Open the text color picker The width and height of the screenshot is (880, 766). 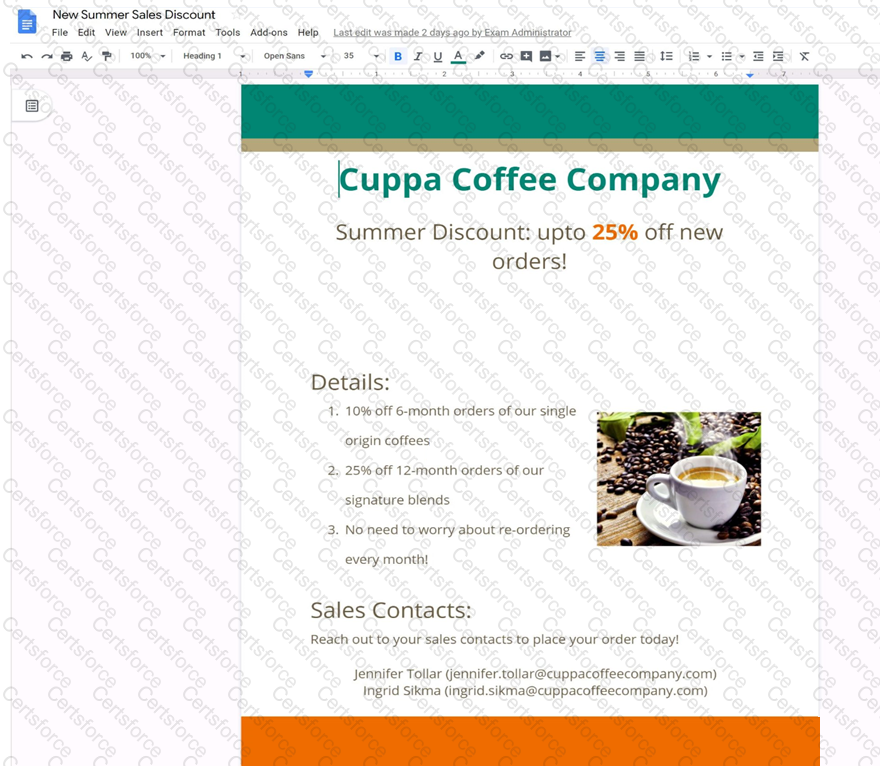click(x=458, y=56)
